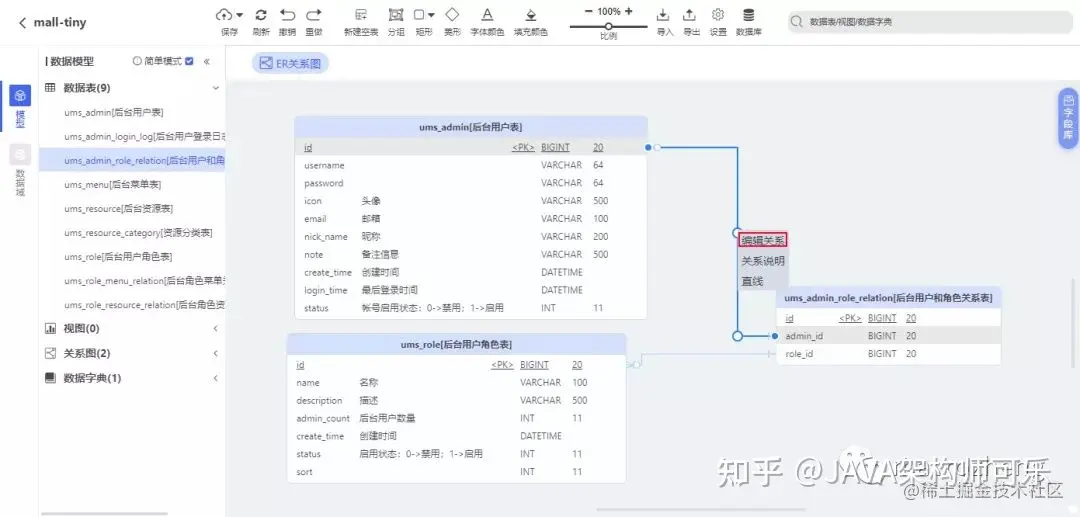Click the password row in ums_admin
The width and height of the screenshot is (1080, 517).
coord(470,183)
